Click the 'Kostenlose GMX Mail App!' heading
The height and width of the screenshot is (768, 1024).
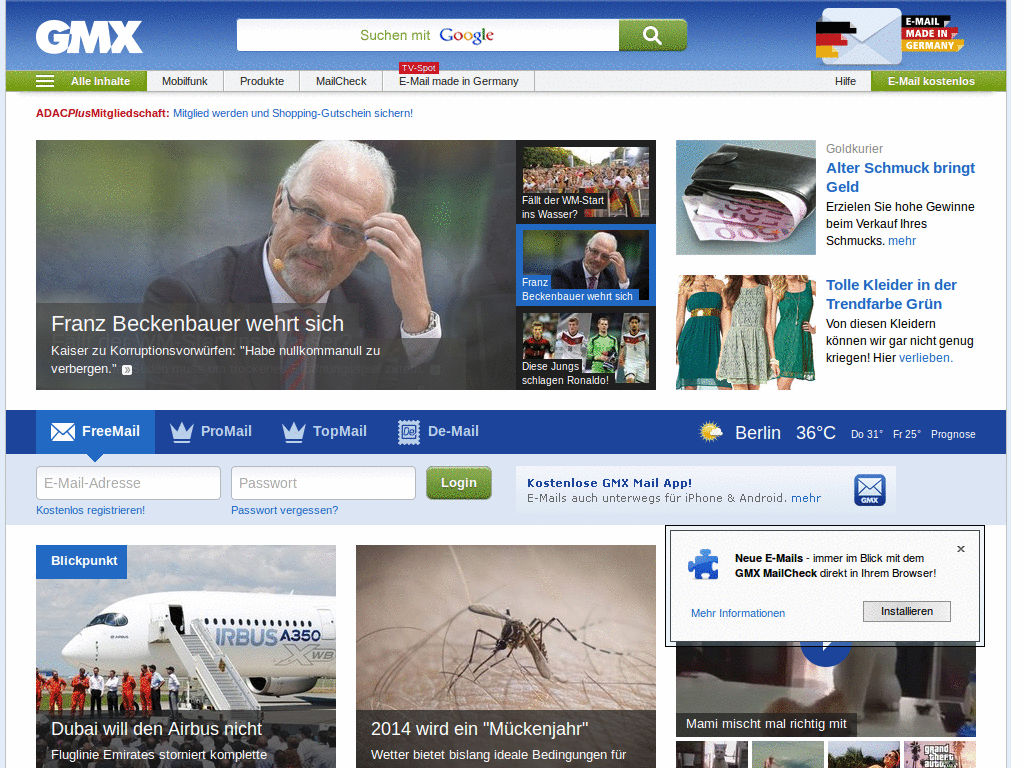tap(609, 483)
